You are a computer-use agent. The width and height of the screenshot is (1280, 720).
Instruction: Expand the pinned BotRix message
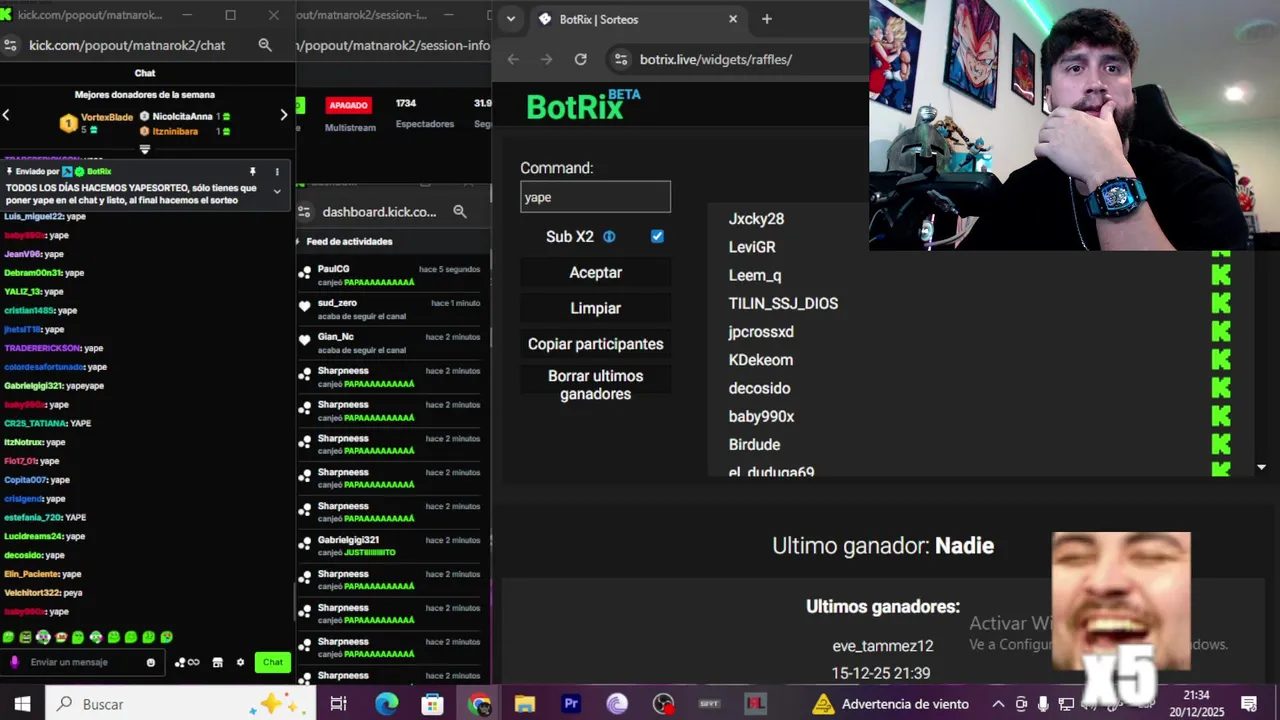point(277,191)
